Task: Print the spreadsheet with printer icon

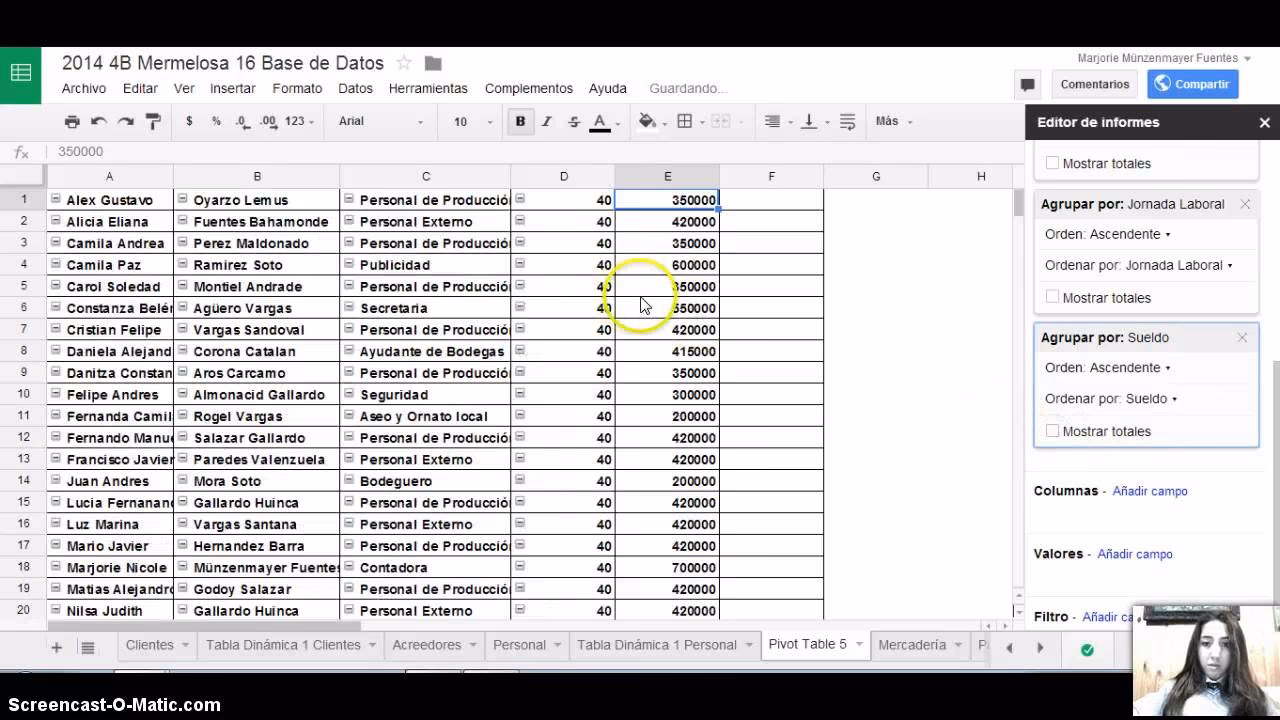Action: pyautogui.click(x=72, y=121)
